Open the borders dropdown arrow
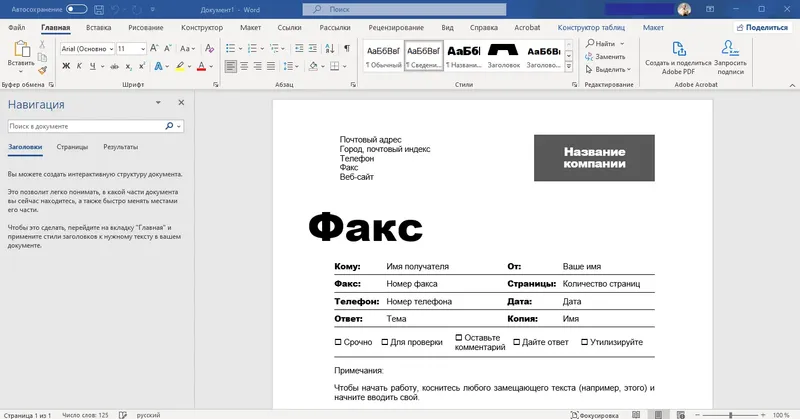The width and height of the screenshot is (800, 419). point(344,66)
